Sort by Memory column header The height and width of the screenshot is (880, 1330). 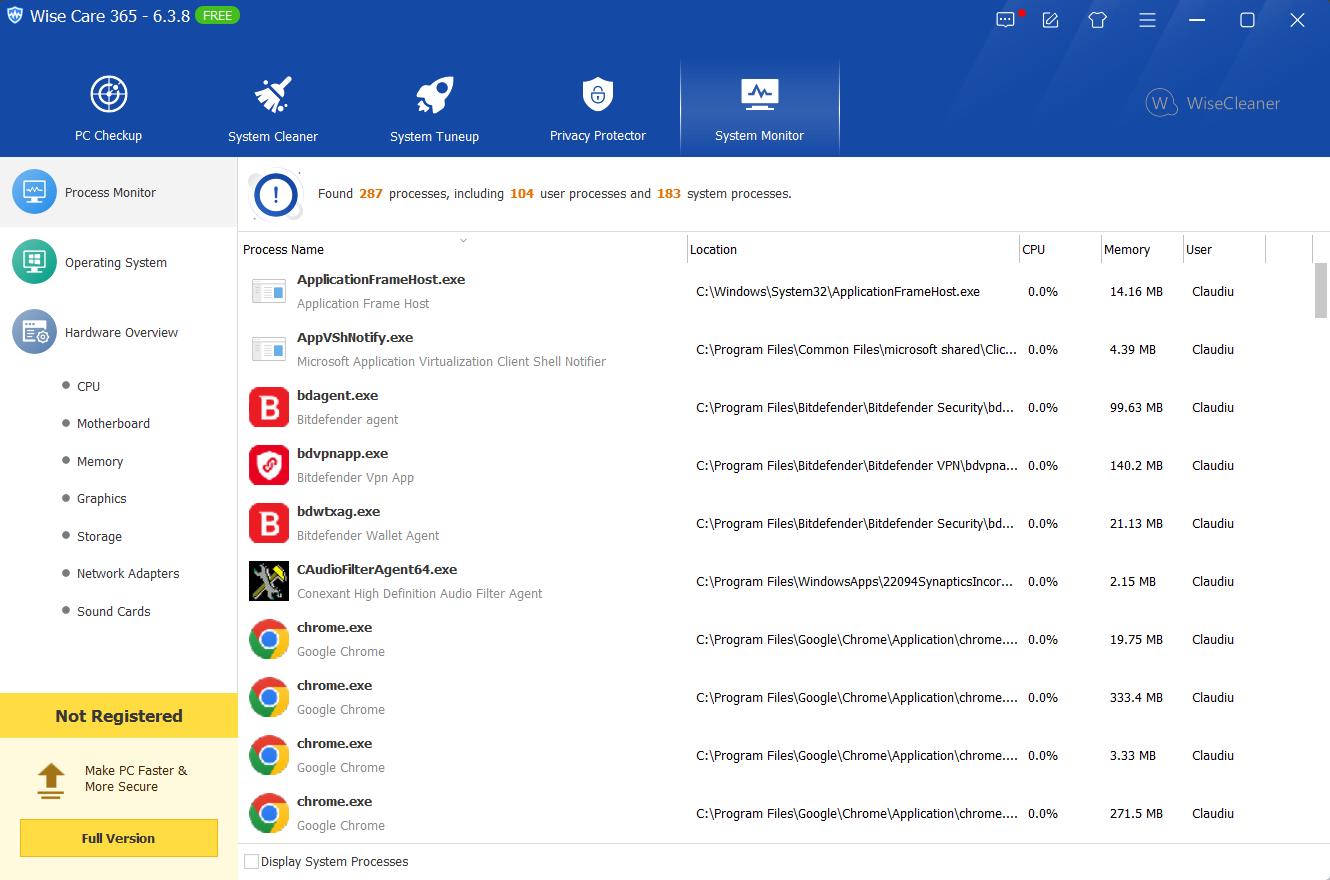click(x=1127, y=249)
